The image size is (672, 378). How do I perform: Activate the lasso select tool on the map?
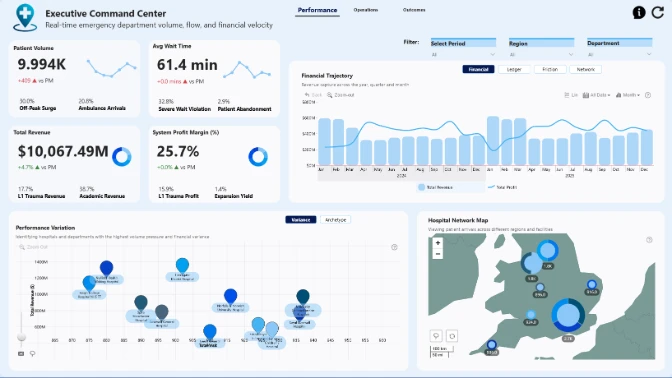pyautogui.click(x=436, y=336)
